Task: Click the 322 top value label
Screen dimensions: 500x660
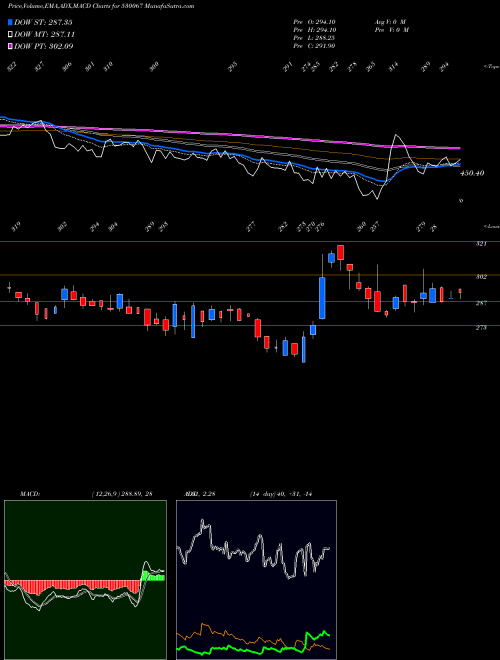Action: pos(12,67)
